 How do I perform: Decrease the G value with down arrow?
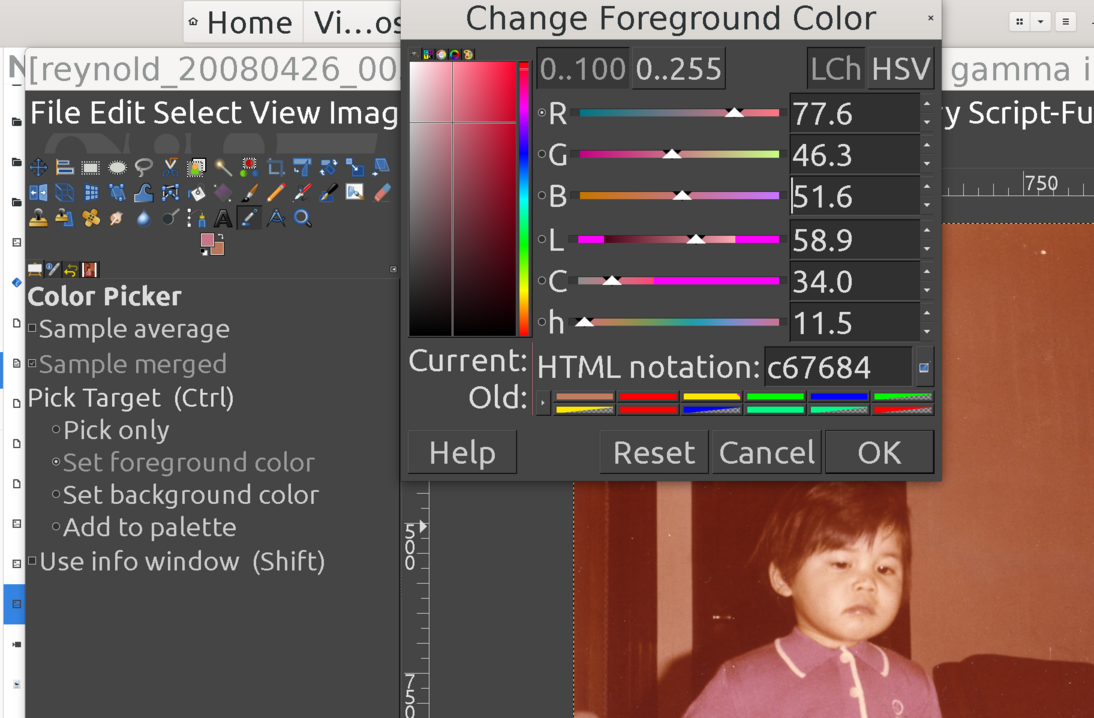[x=927, y=163]
